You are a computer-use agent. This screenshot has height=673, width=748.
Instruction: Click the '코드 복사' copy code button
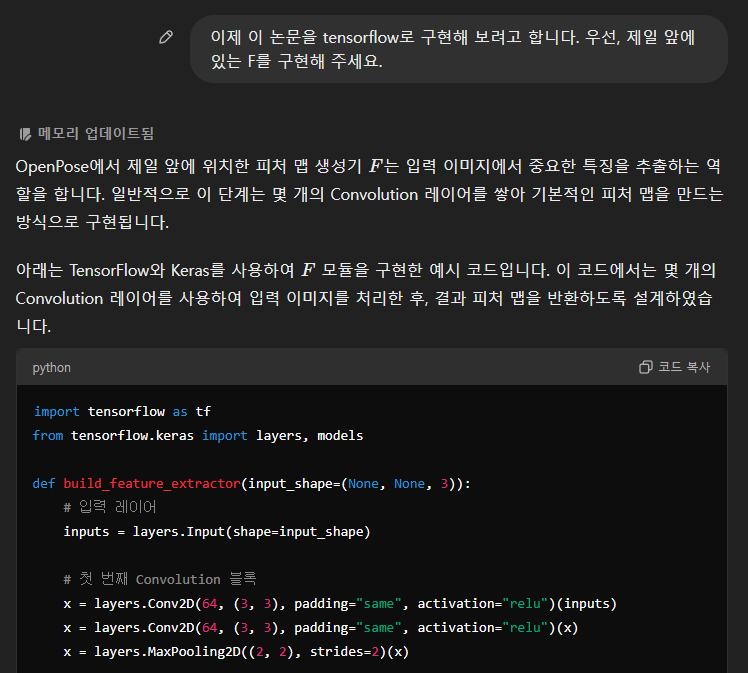pos(675,367)
